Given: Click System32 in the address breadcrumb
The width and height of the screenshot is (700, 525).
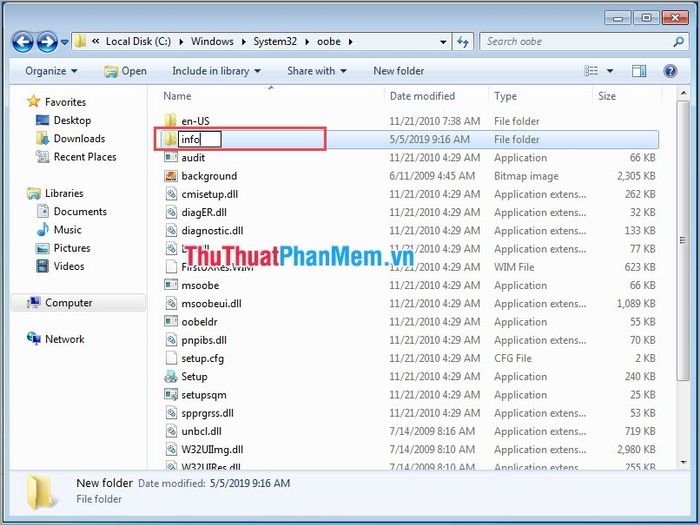Looking at the screenshot, I should coord(275,42).
